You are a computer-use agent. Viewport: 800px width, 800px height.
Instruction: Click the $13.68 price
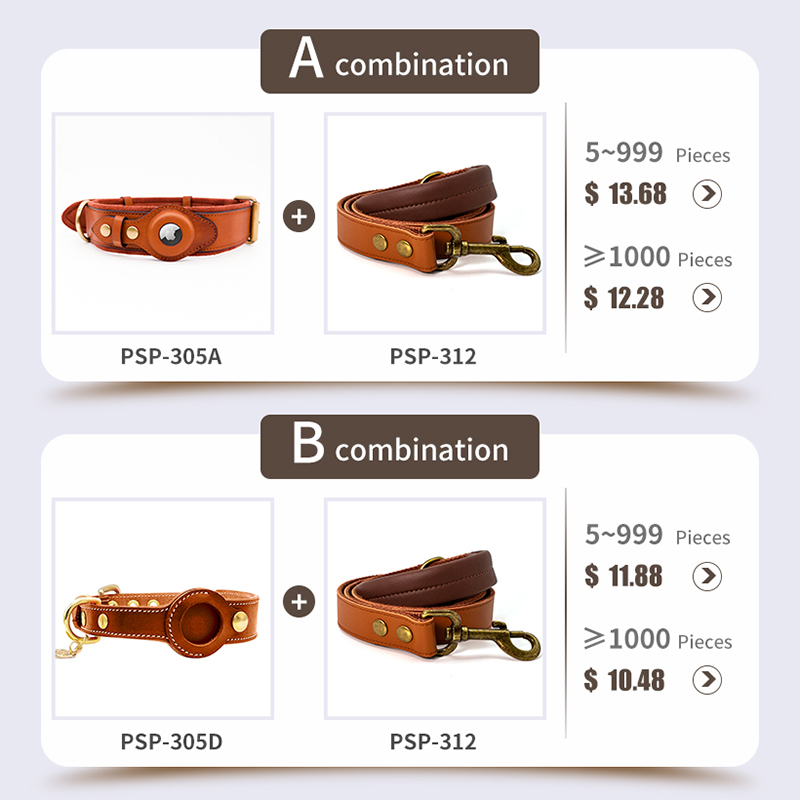point(625,193)
